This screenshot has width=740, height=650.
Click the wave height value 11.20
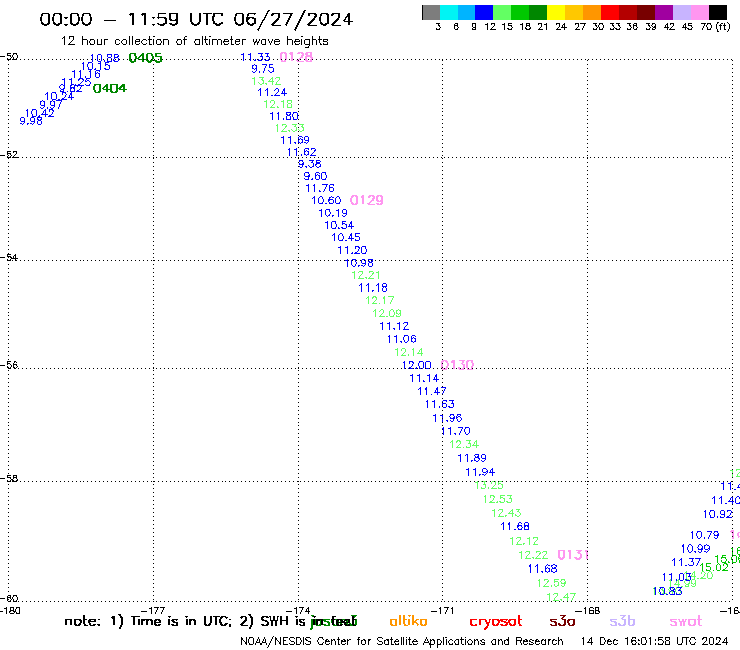click(352, 250)
